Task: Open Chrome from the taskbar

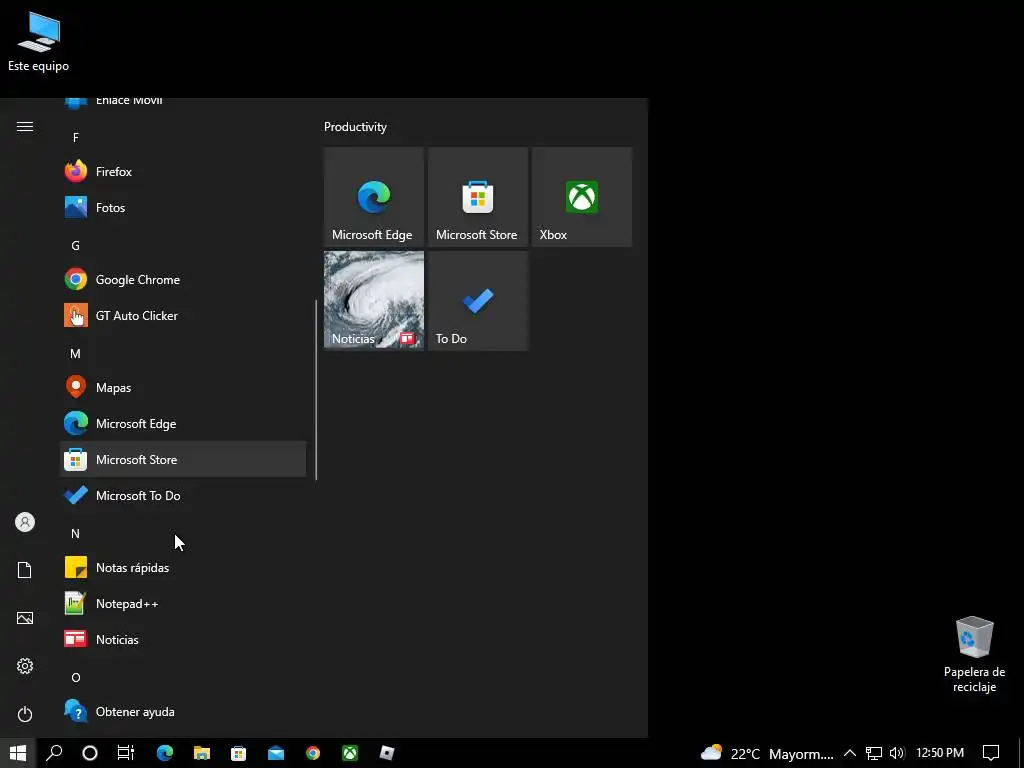Action: coord(313,753)
